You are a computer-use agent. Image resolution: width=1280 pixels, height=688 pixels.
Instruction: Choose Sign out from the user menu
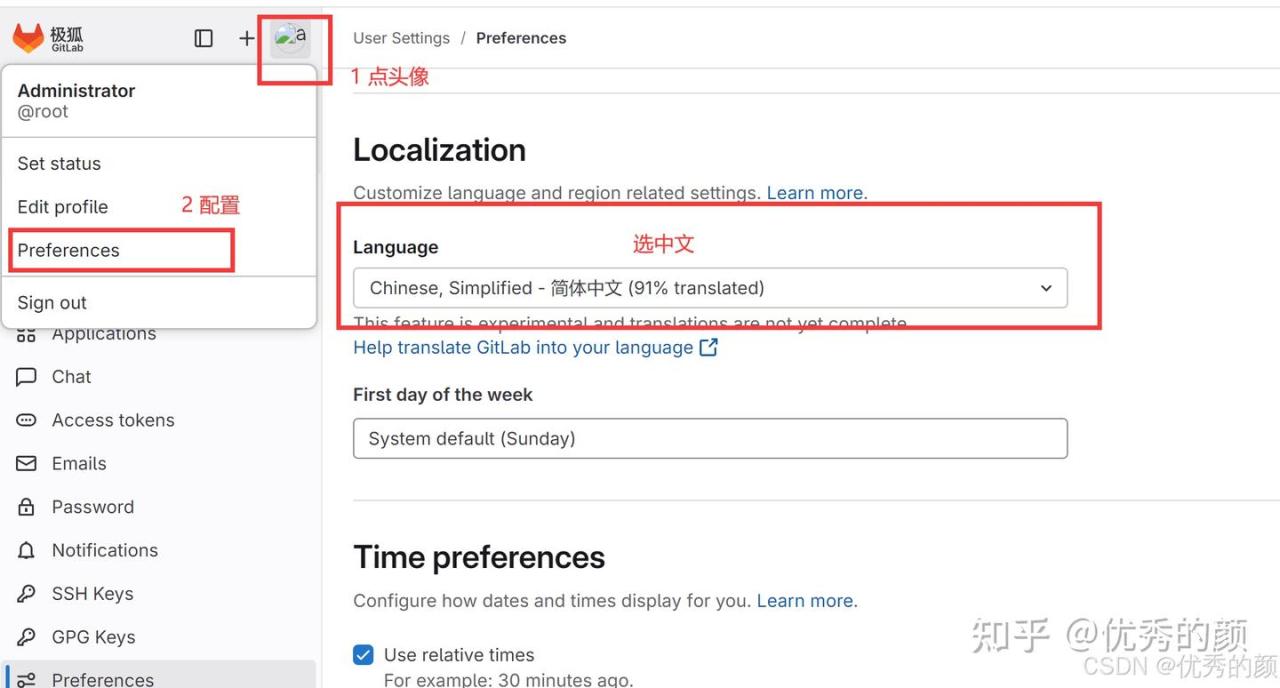click(x=52, y=303)
